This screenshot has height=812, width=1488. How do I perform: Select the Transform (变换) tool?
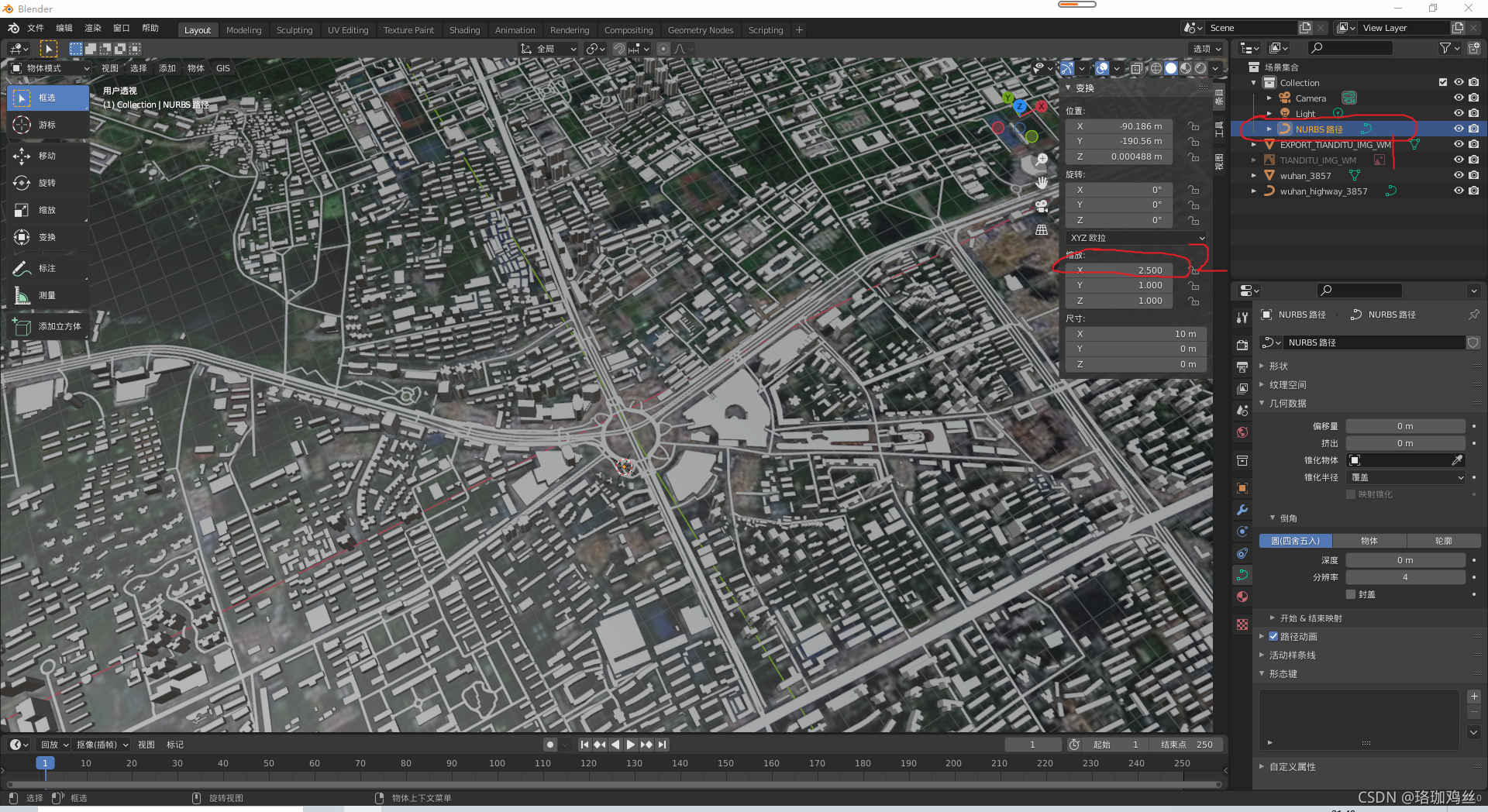coord(48,237)
